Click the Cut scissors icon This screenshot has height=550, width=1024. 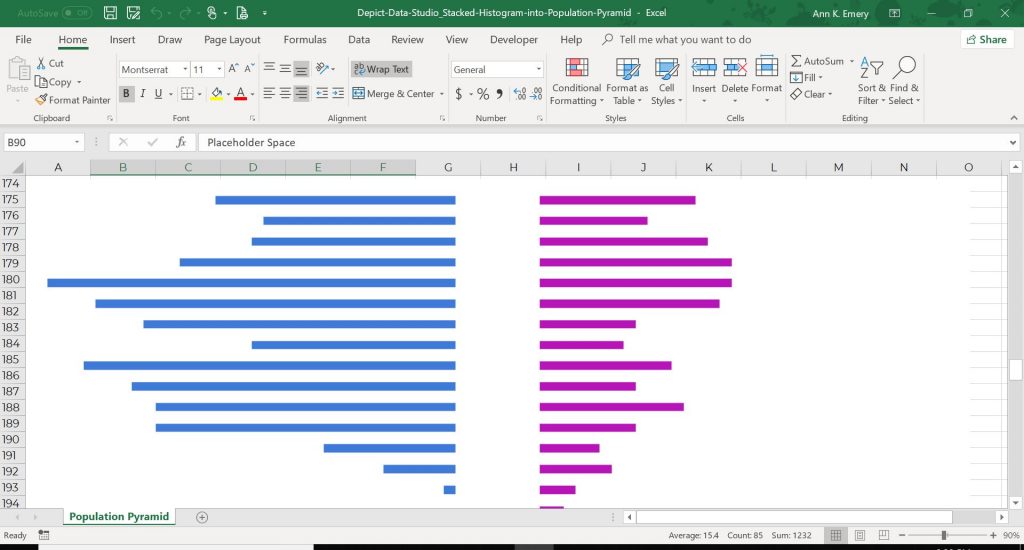41,63
